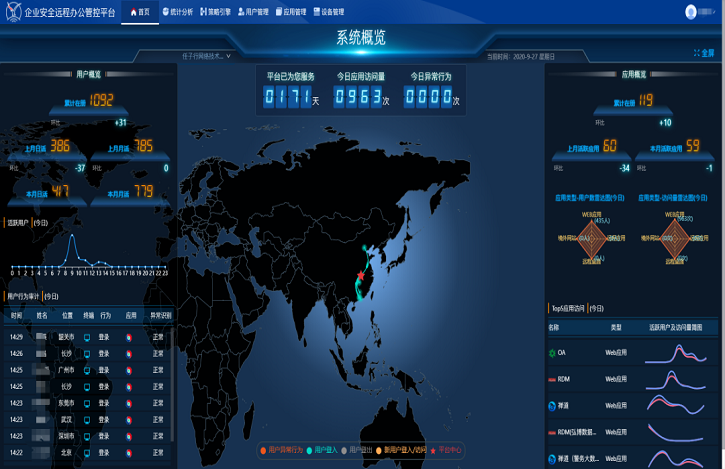Click the 禅道 blue app icon
Viewport: 725px width, 469px height.
click(551, 406)
